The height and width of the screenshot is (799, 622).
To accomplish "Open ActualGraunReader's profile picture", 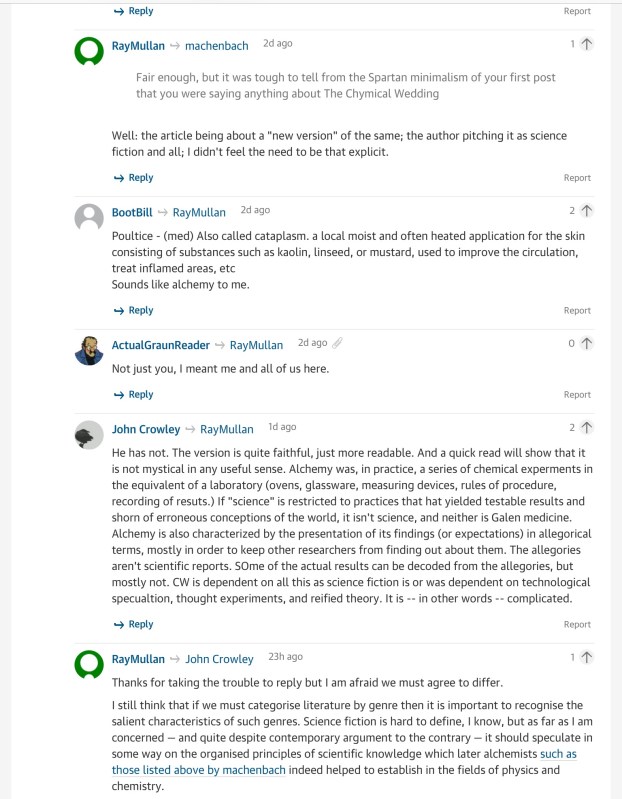I will click(x=89, y=350).
